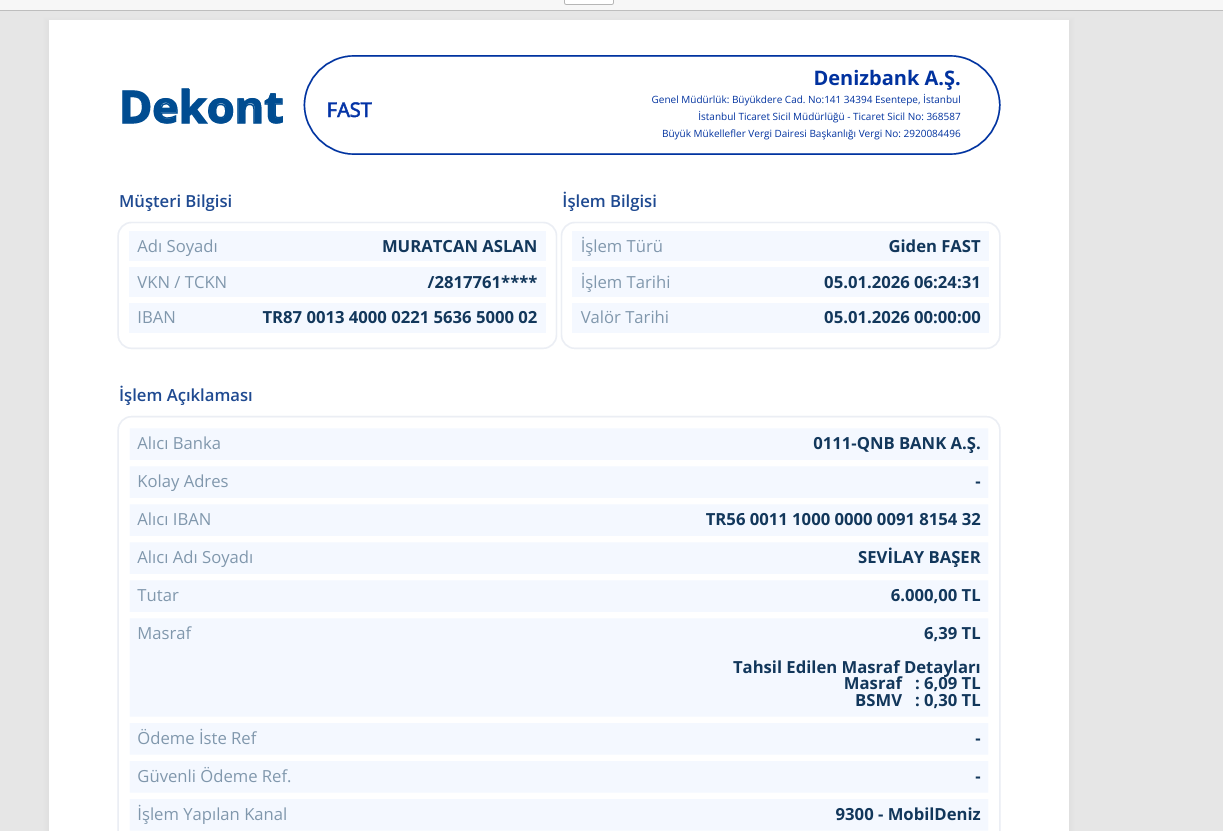Click the Müşteri Bilgisi section heading
Image resolution: width=1223 pixels, height=831 pixels.
point(175,201)
